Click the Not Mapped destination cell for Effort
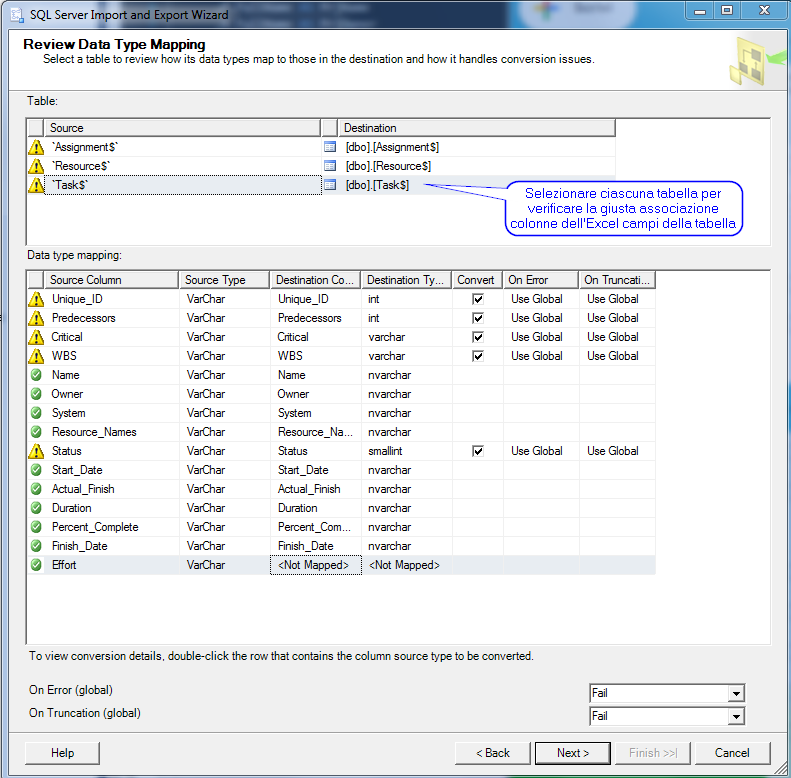 click(x=315, y=565)
